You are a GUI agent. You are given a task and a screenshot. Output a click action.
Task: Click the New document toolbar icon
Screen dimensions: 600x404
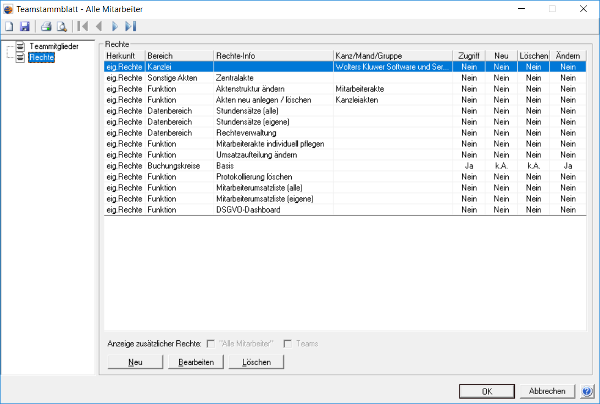pos(9,26)
